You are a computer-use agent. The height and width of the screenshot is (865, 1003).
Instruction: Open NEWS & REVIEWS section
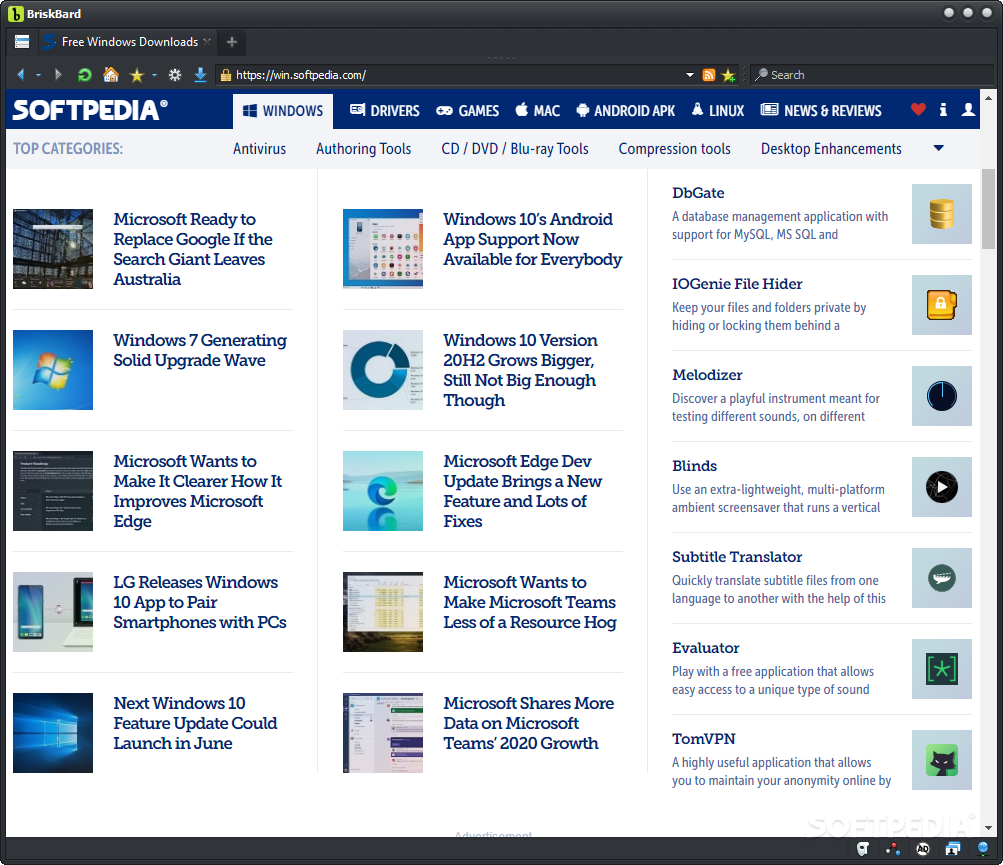coord(821,111)
